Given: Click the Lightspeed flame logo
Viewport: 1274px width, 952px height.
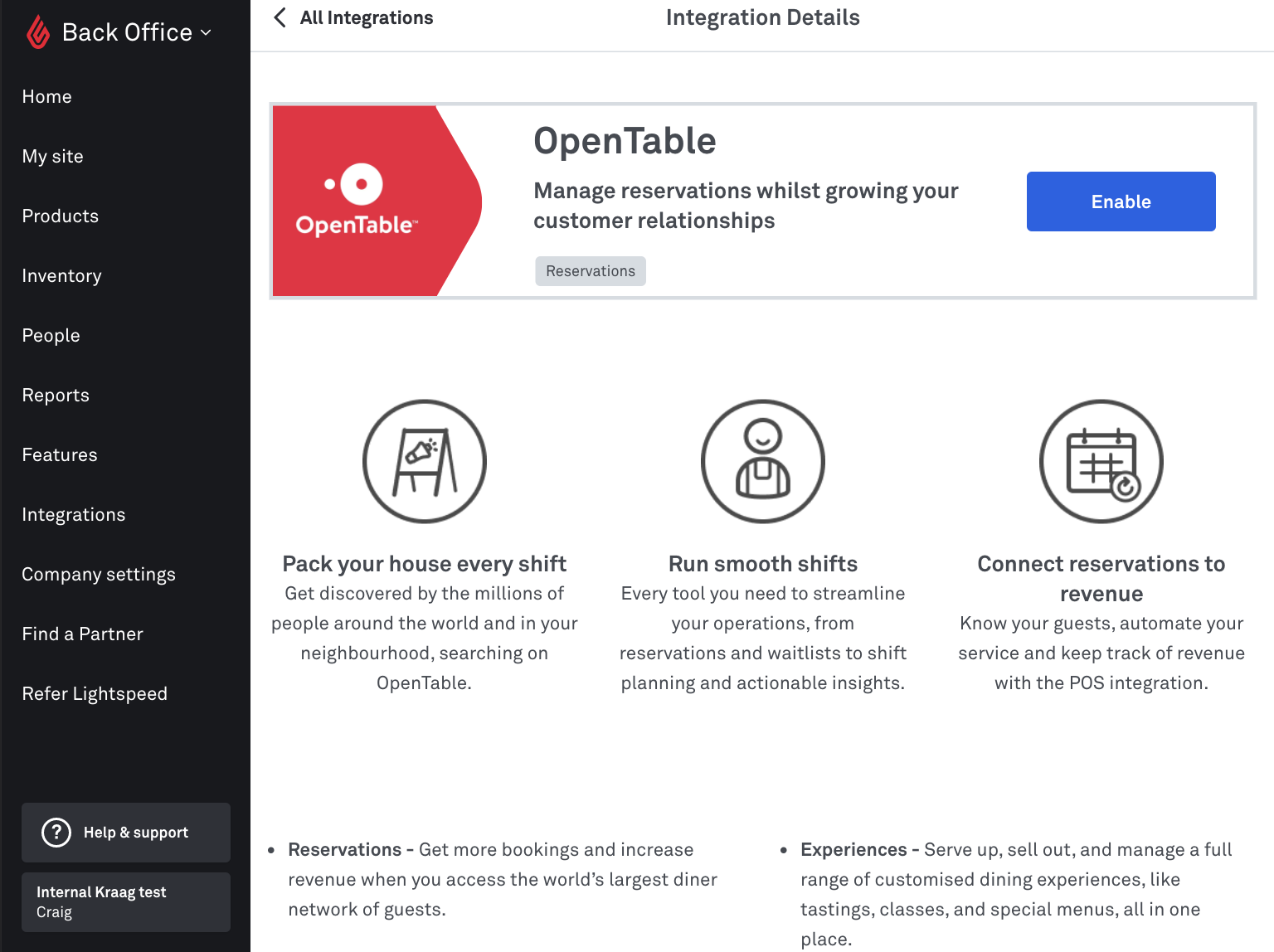Looking at the screenshot, I should point(38,32).
